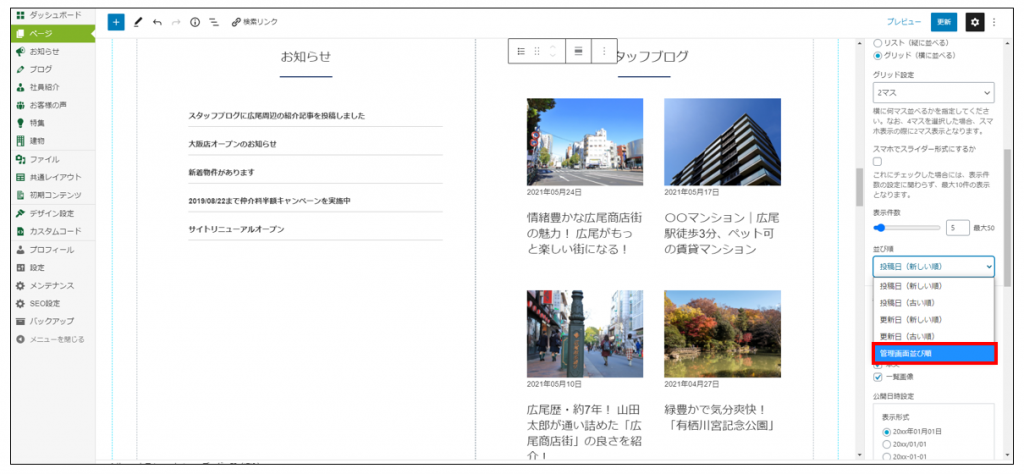Image resolution: width=1024 pixels, height=474 pixels.
Task: Click the blue 更新 button
Action: tap(942, 21)
